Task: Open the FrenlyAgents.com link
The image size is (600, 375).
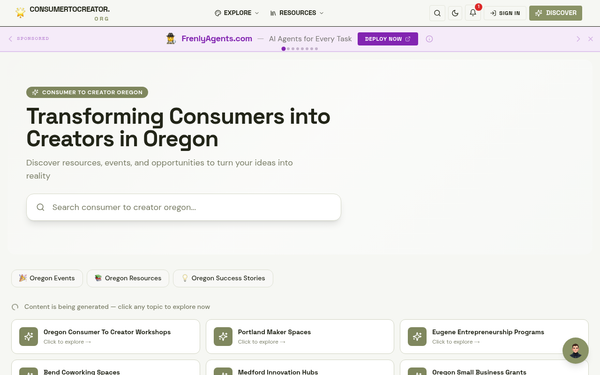Action: pyautogui.click(x=217, y=39)
